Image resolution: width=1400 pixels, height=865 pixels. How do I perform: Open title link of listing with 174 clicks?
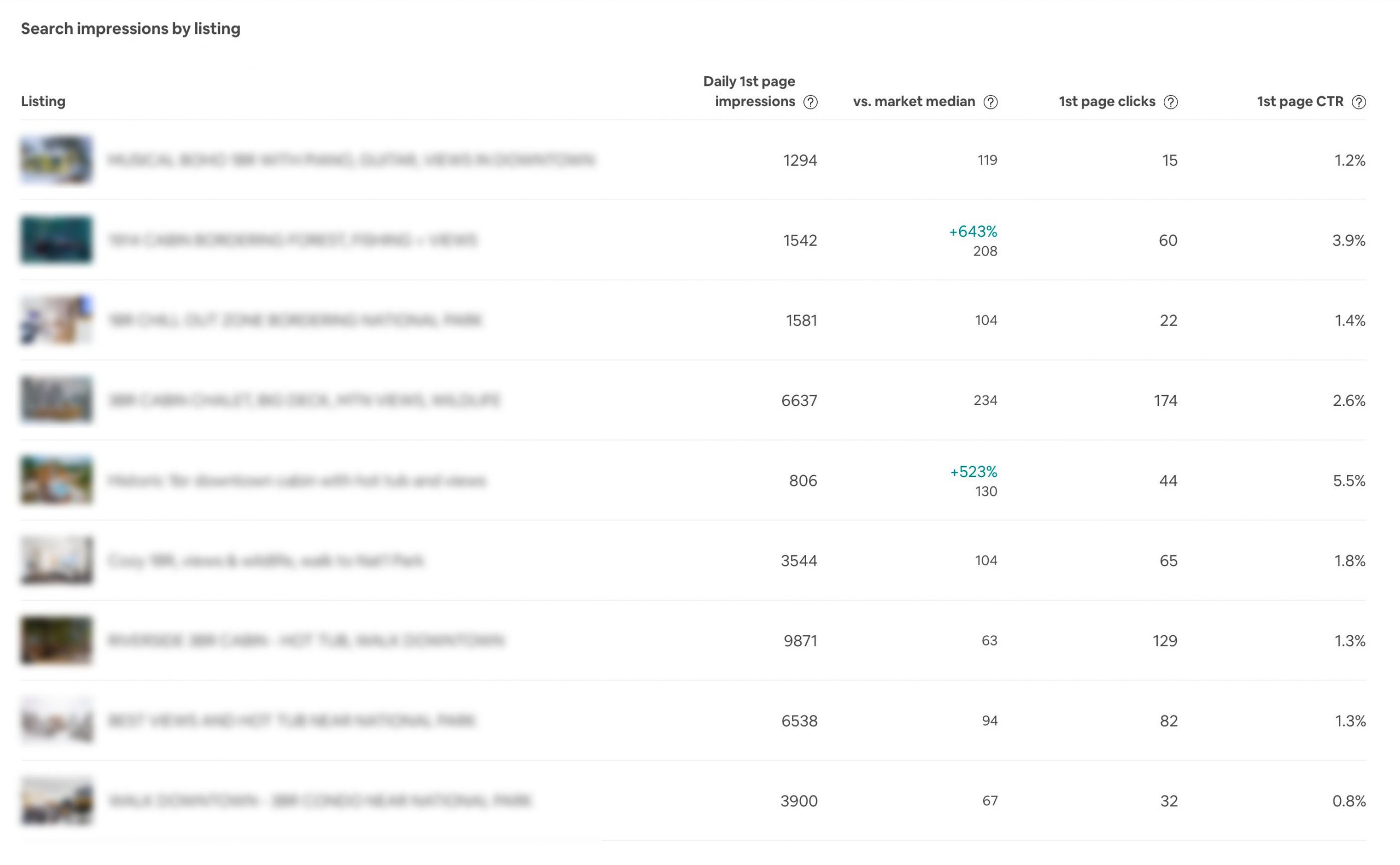tap(304, 400)
